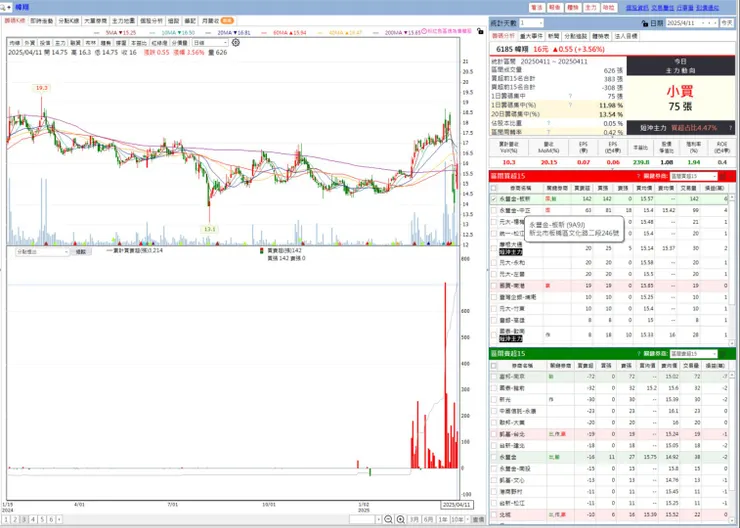Toggle select-all checkbox in buyers table header
Image resolution: width=740 pixels, height=528 pixels.
pyautogui.click(x=494, y=188)
